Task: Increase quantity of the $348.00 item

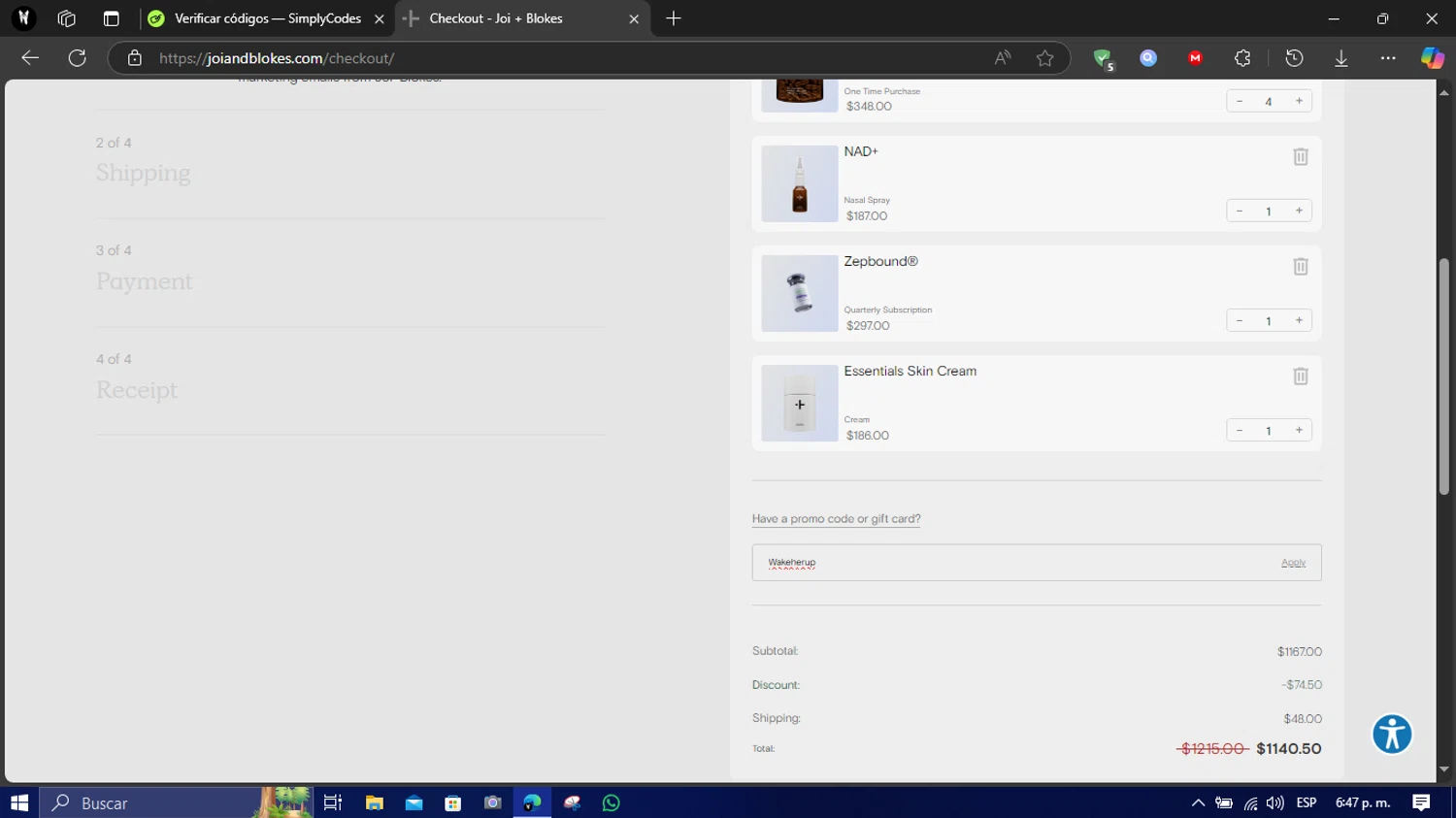Action: pos(1299,101)
